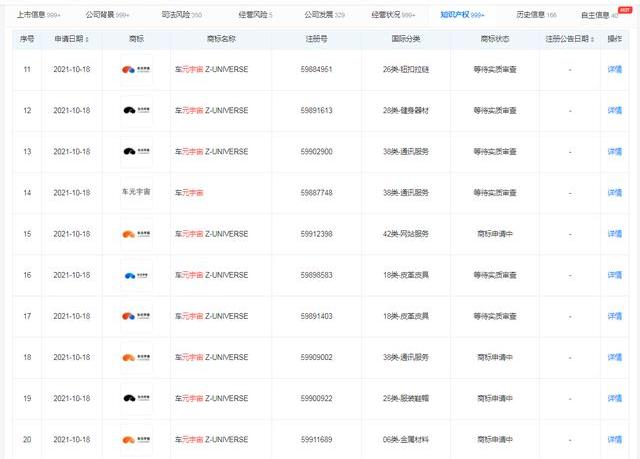Image resolution: width=640 pixels, height=459 pixels.
Task: Select registration number 59909002
Action: (316, 357)
